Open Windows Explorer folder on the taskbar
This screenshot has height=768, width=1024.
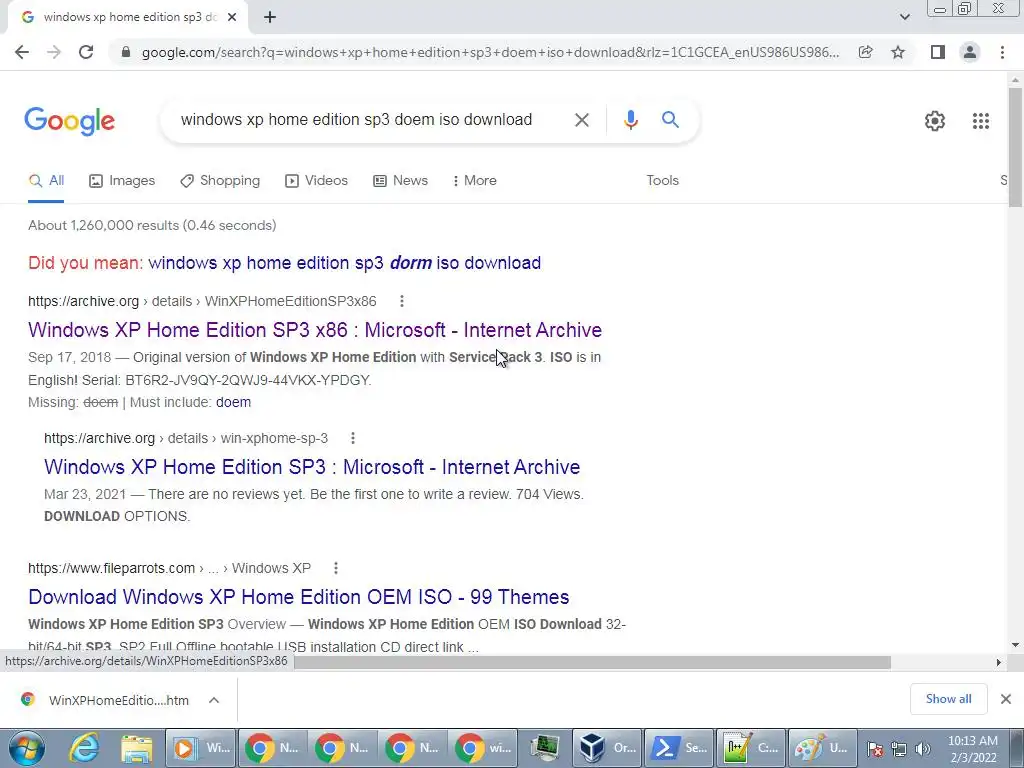136,748
